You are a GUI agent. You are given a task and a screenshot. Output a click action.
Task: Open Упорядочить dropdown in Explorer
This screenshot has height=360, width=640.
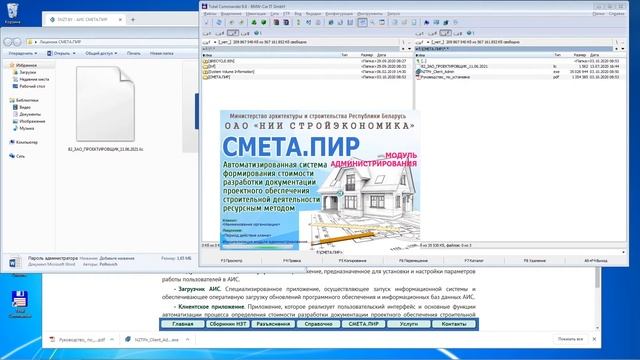point(23,53)
